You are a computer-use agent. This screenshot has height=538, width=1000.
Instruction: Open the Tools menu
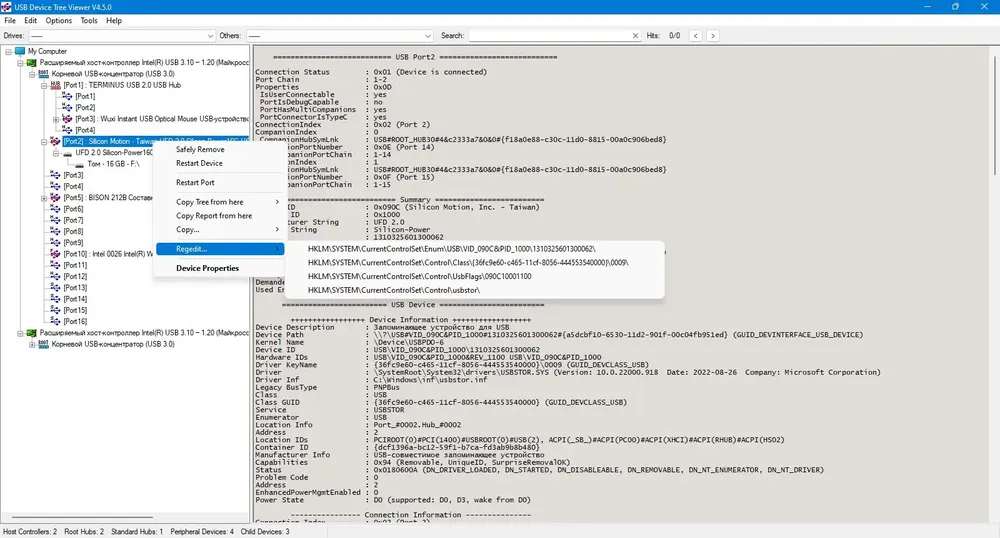[x=89, y=20]
